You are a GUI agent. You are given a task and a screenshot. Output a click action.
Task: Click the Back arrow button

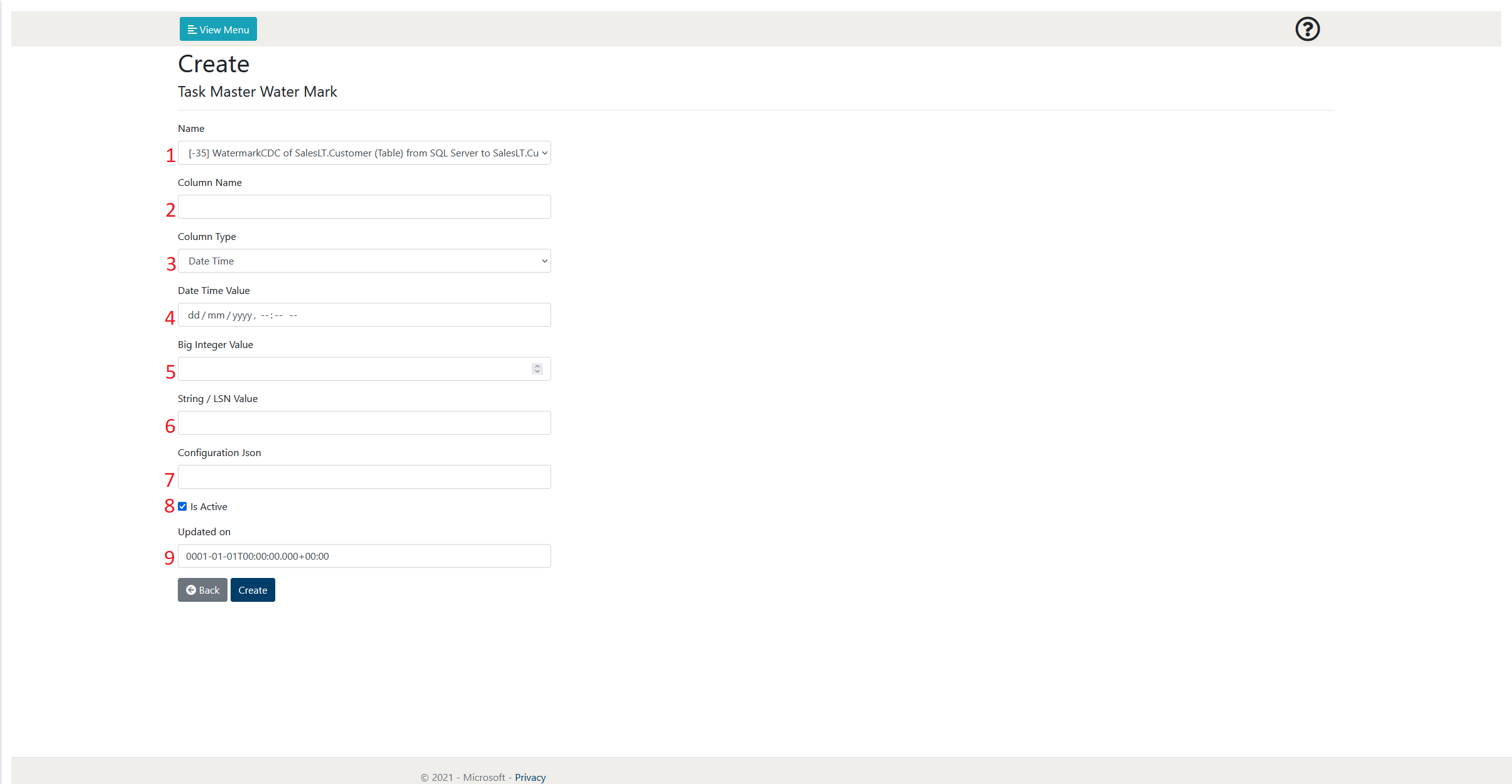[202, 590]
